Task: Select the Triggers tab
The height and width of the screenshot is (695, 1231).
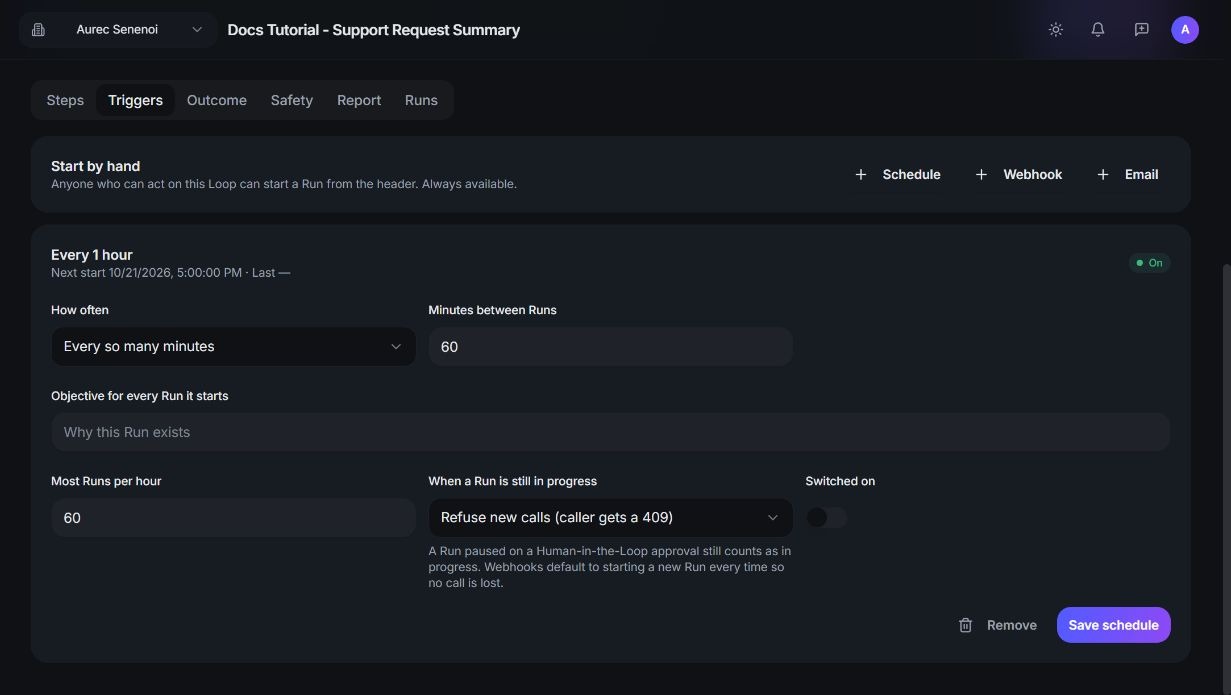Action: 135,100
